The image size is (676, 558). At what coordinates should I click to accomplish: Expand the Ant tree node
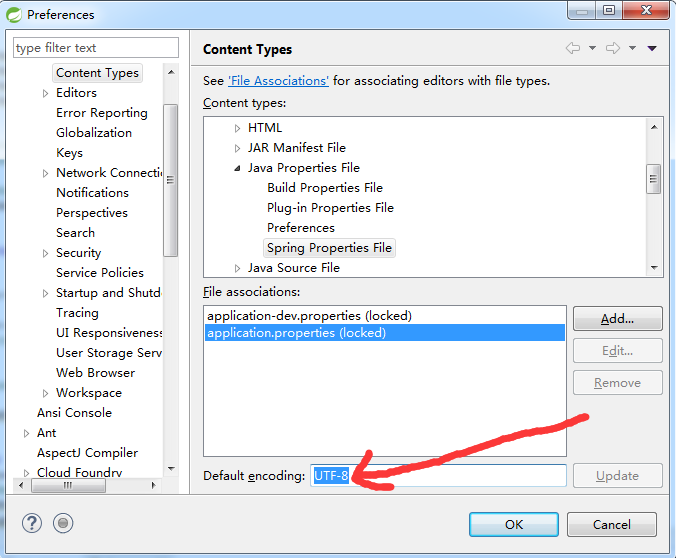pos(26,433)
